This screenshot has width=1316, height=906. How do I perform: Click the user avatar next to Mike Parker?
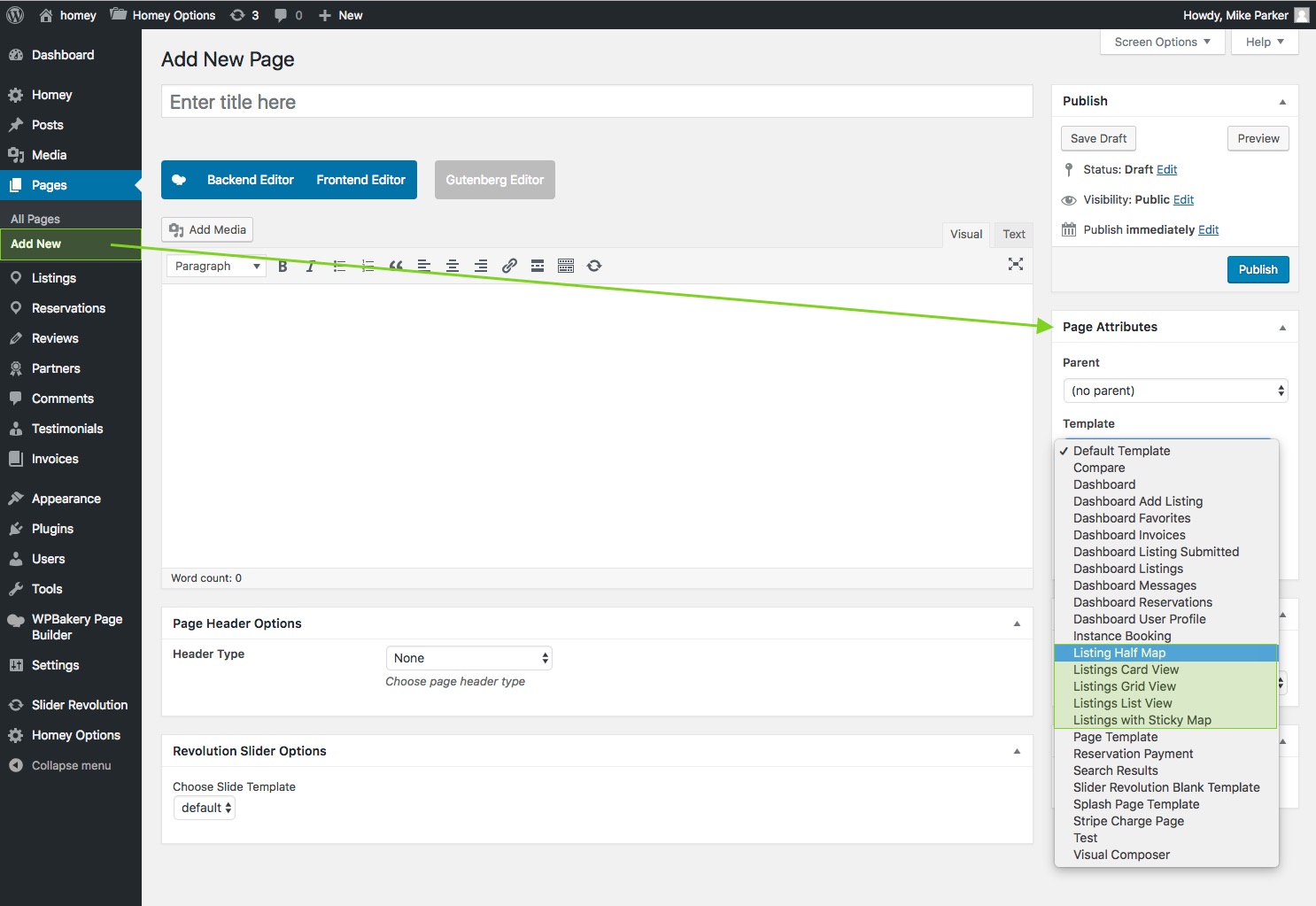pos(1302,15)
